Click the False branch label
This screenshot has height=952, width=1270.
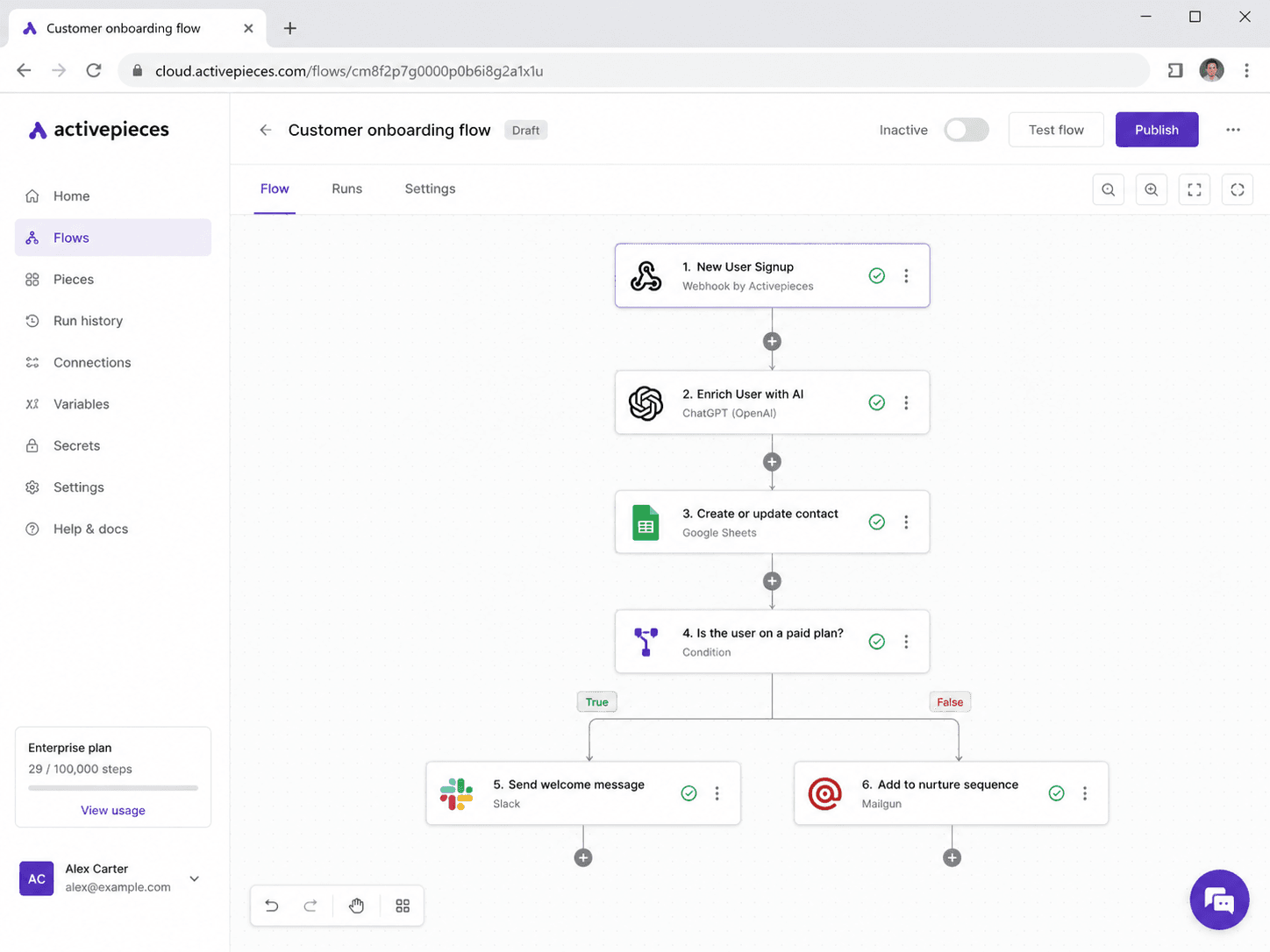point(950,702)
